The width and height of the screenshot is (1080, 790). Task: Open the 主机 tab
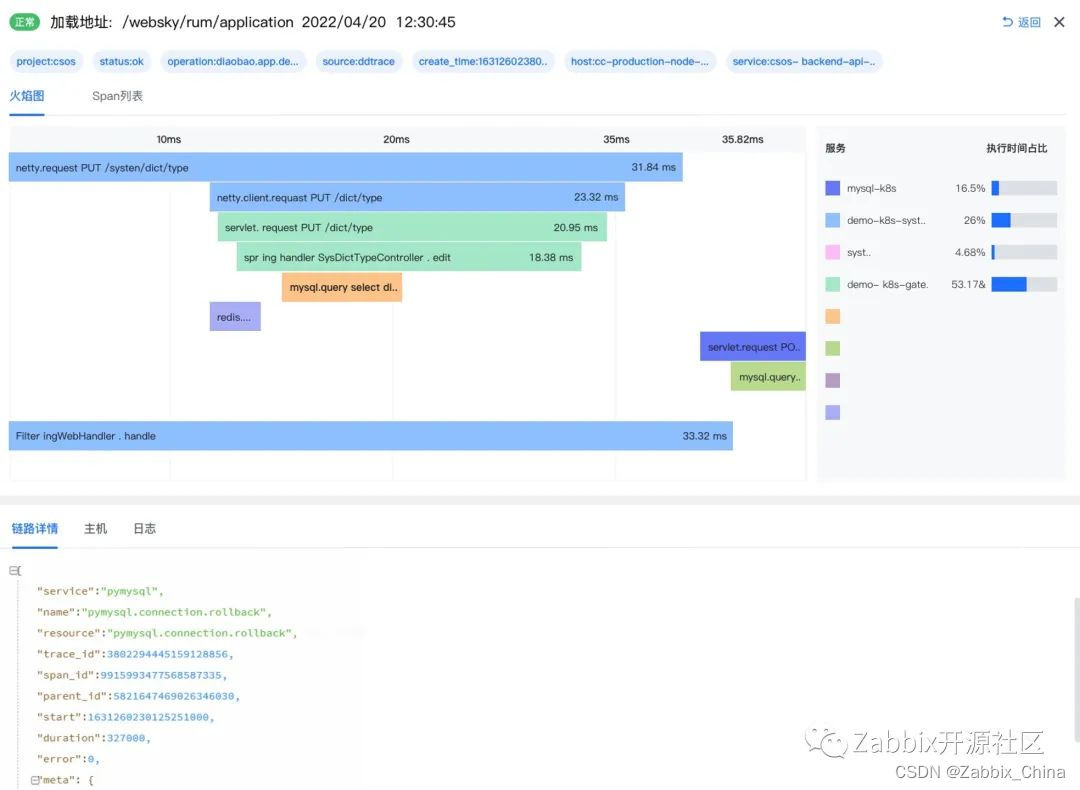pyautogui.click(x=96, y=528)
